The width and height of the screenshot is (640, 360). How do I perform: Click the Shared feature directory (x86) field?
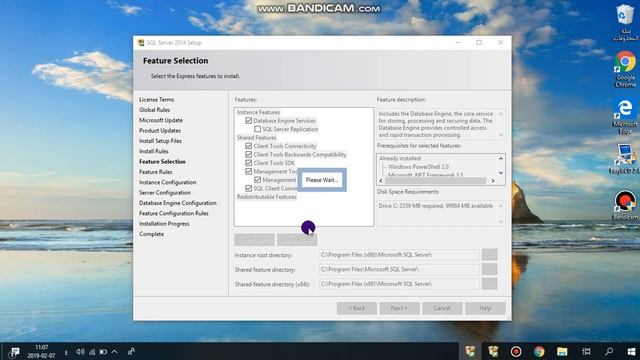tap(399, 284)
